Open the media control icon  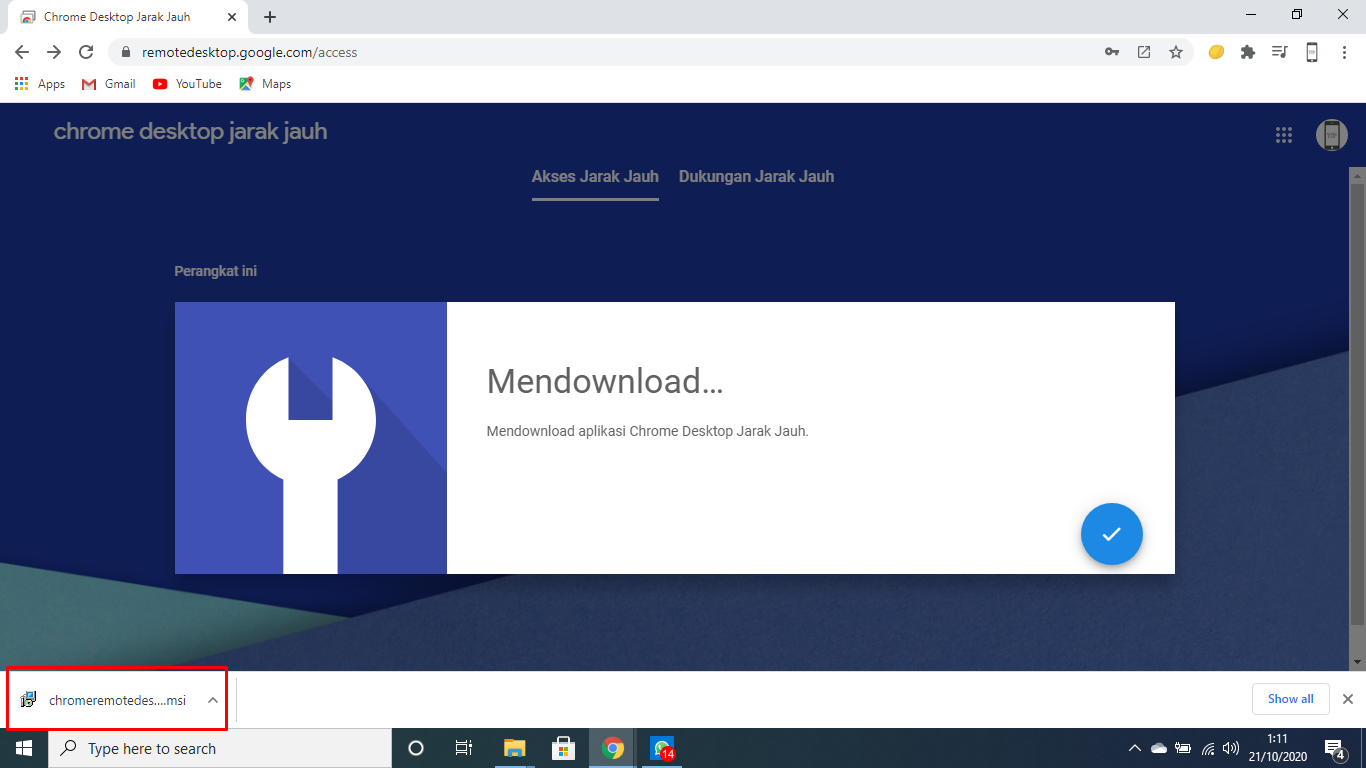(x=1280, y=52)
